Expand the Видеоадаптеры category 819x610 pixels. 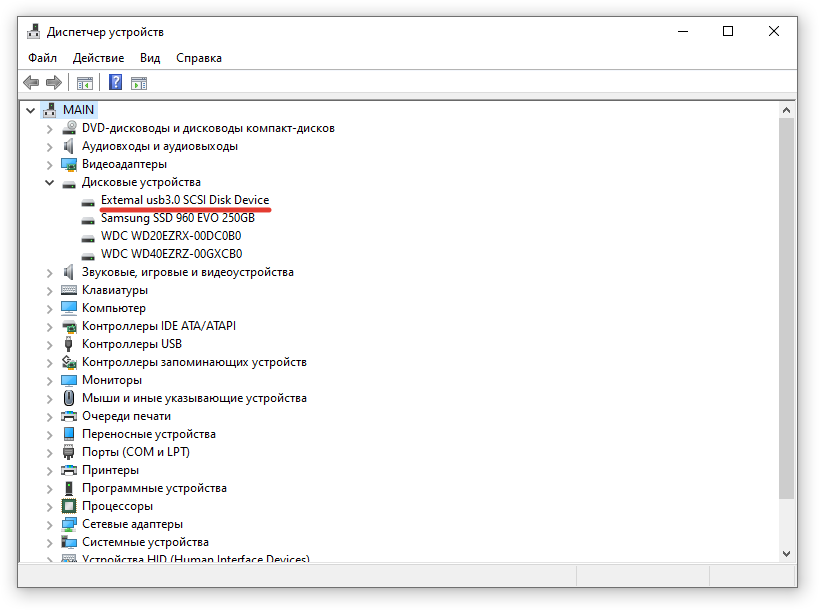pyautogui.click(x=49, y=165)
